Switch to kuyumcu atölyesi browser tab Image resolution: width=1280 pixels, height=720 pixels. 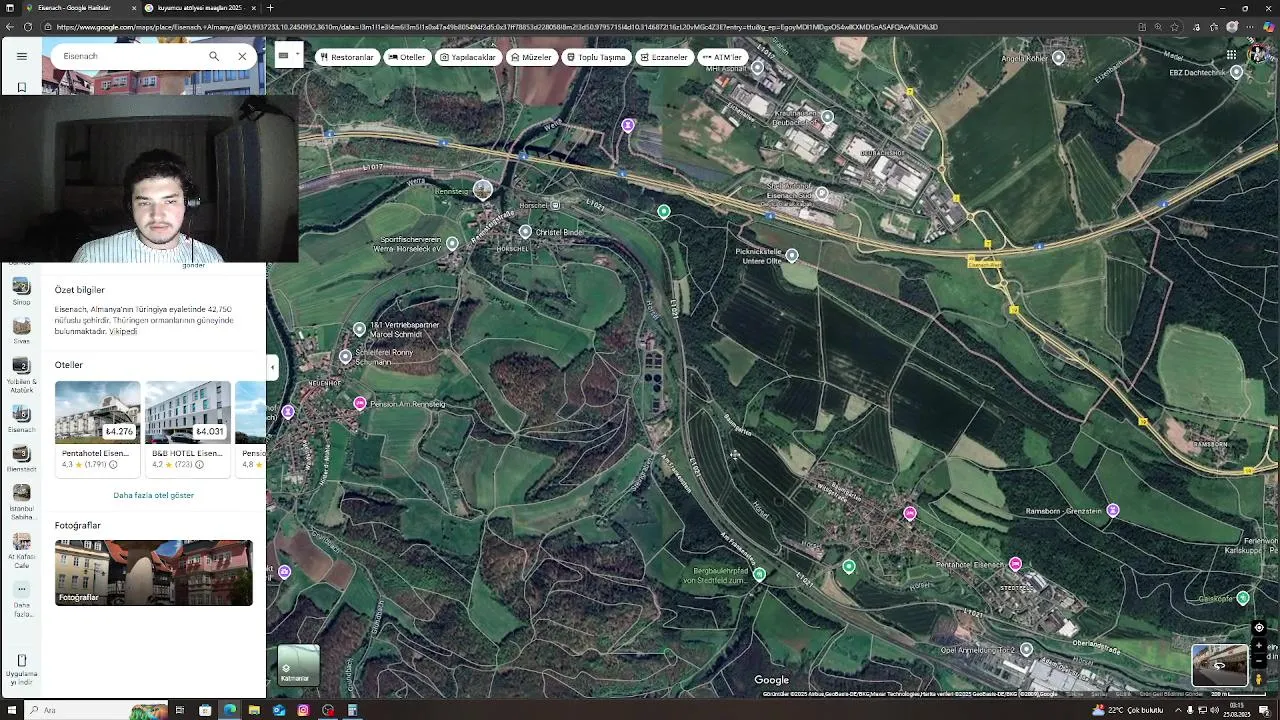point(199,8)
